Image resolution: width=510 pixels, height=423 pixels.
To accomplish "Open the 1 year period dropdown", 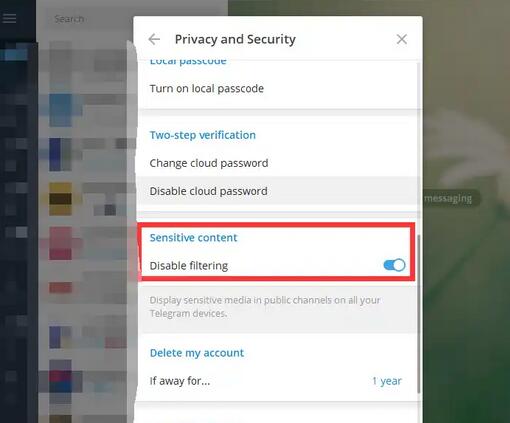I will (x=387, y=381).
